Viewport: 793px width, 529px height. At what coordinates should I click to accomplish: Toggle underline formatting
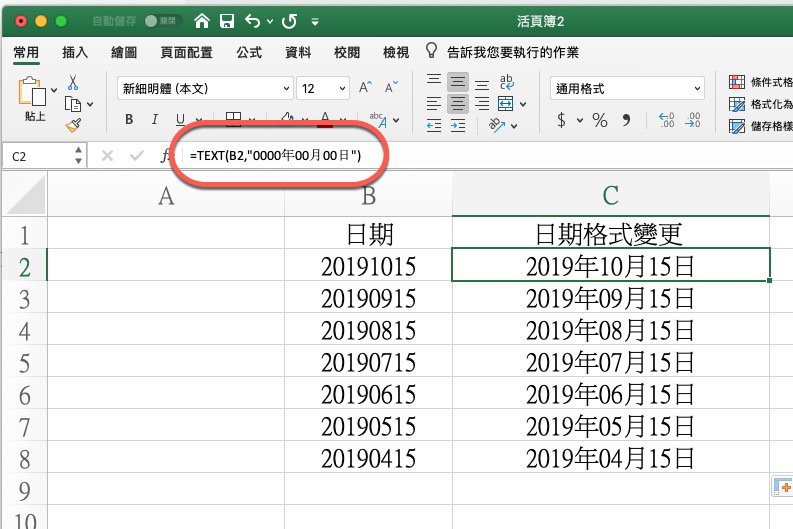click(180, 119)
